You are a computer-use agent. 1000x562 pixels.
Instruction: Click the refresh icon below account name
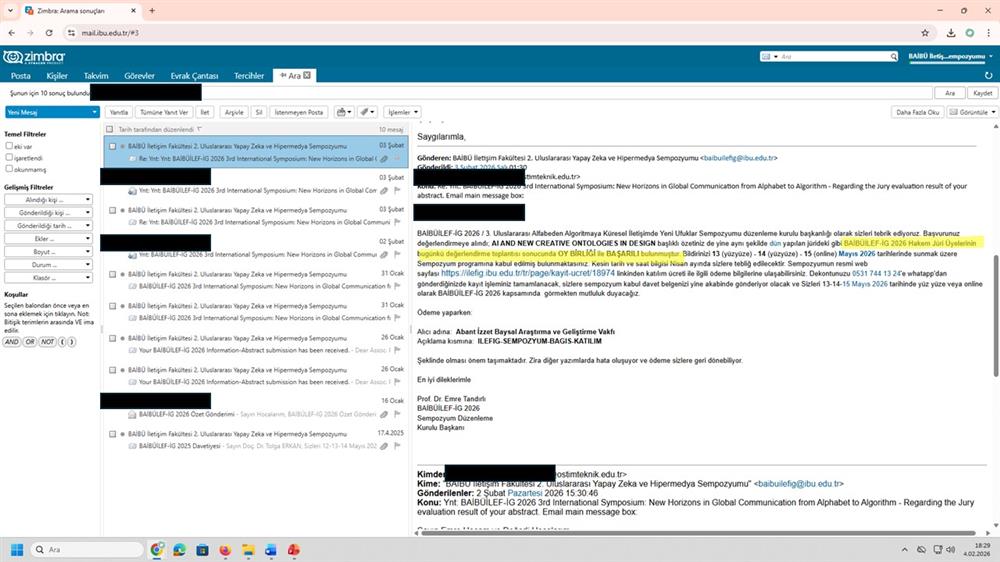[x=987, y=75]
